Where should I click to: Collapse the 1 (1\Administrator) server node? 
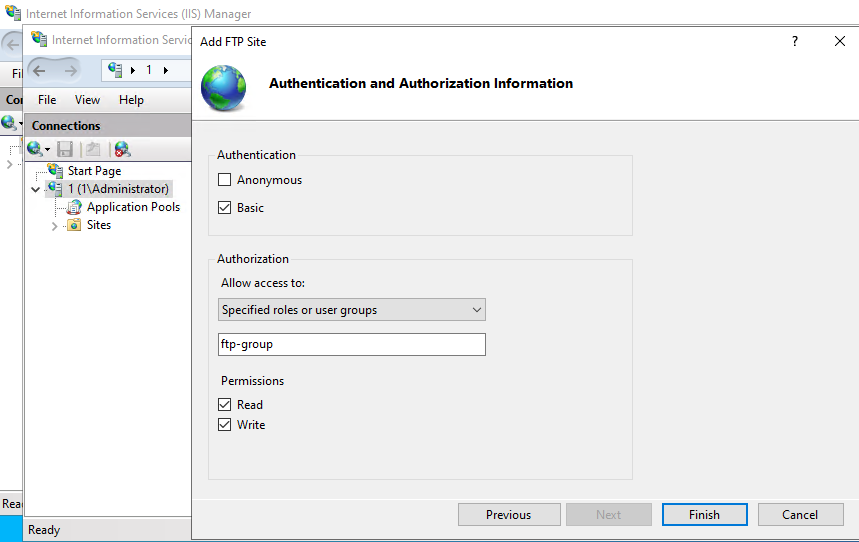[36, 190]
